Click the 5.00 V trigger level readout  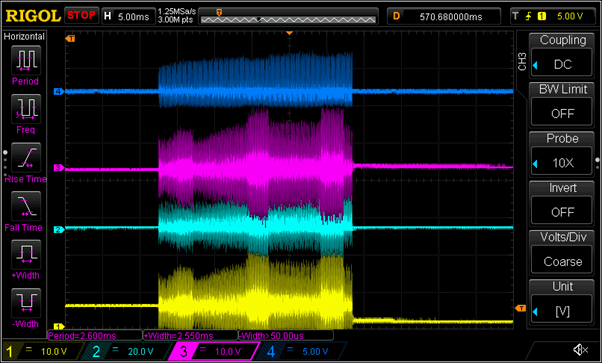tap(570, 16)
